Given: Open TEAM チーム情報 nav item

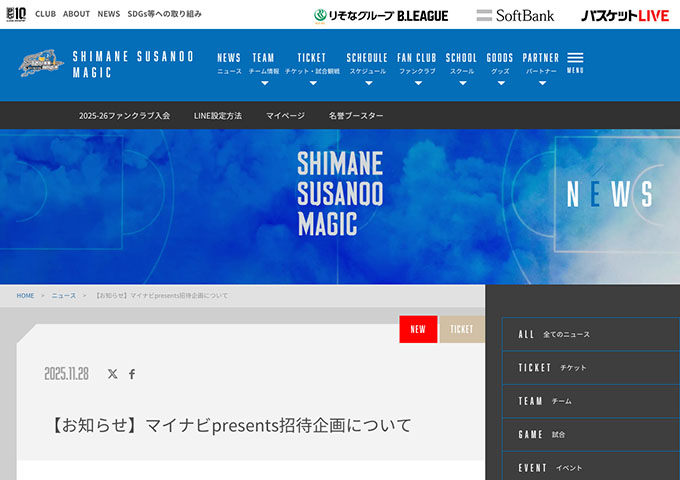Looking at the screenshot, I should tap(264, 63).
